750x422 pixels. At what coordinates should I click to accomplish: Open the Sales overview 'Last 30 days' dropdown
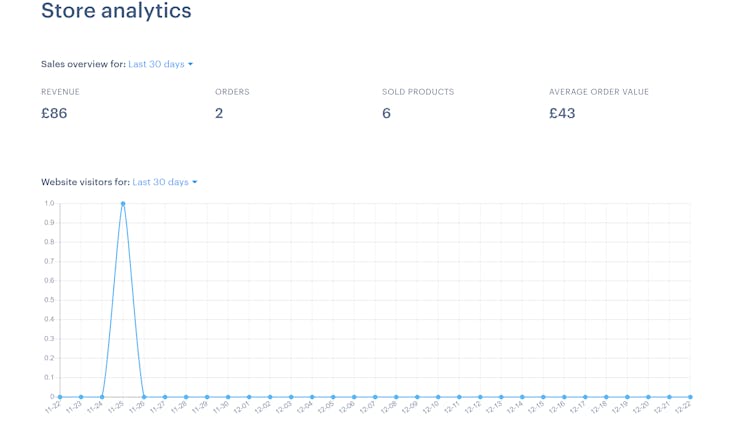160,64
